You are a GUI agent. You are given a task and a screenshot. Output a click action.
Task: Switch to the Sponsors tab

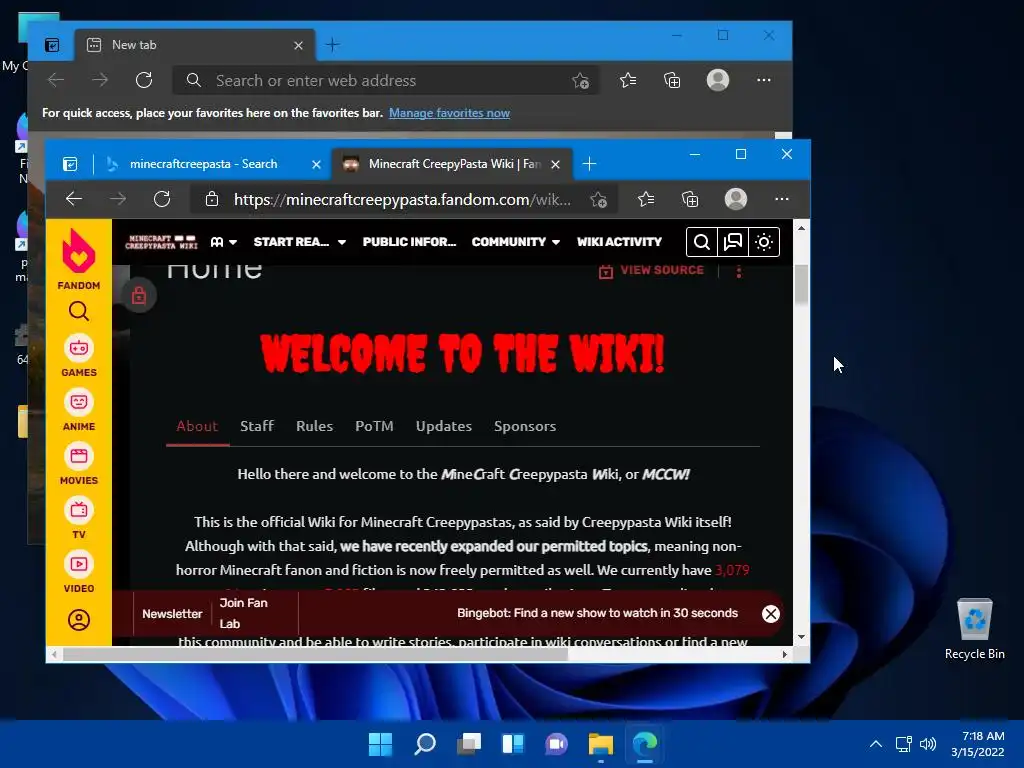[525, 426]
